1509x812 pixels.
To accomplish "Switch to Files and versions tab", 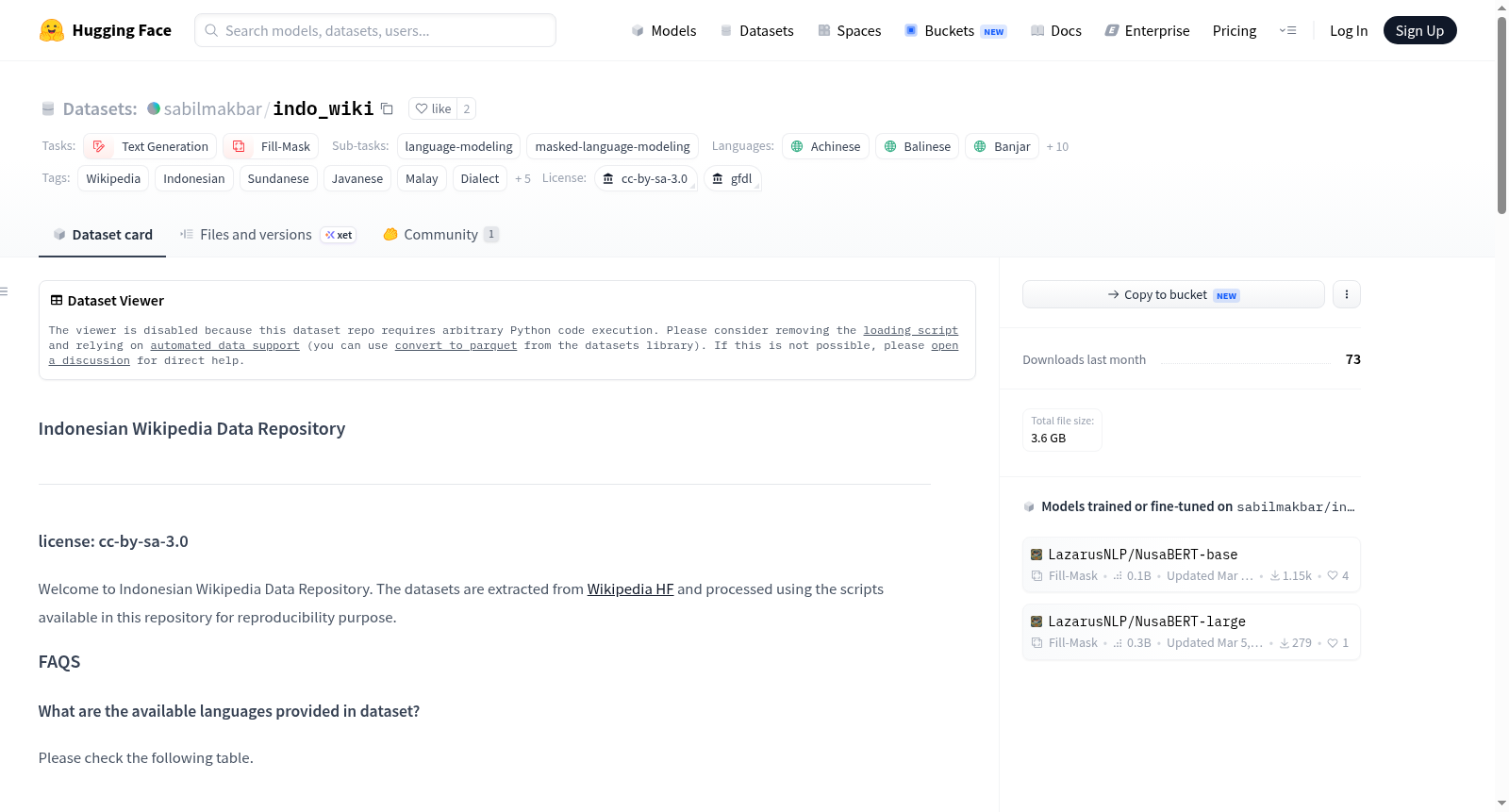I will [x=267, y=234].
